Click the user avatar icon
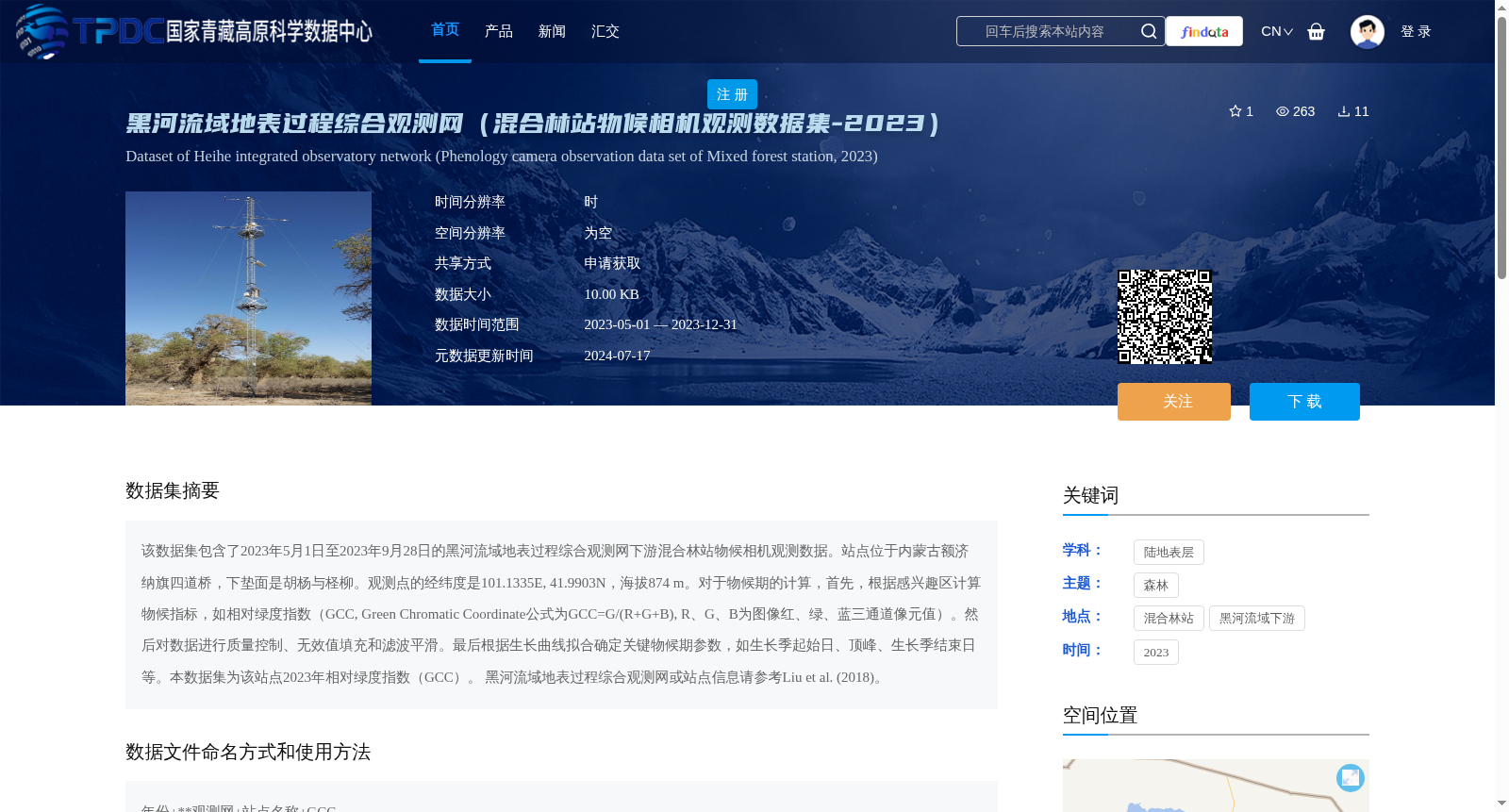Viewport: 1509px width, 812px height. pos(1367,31)
